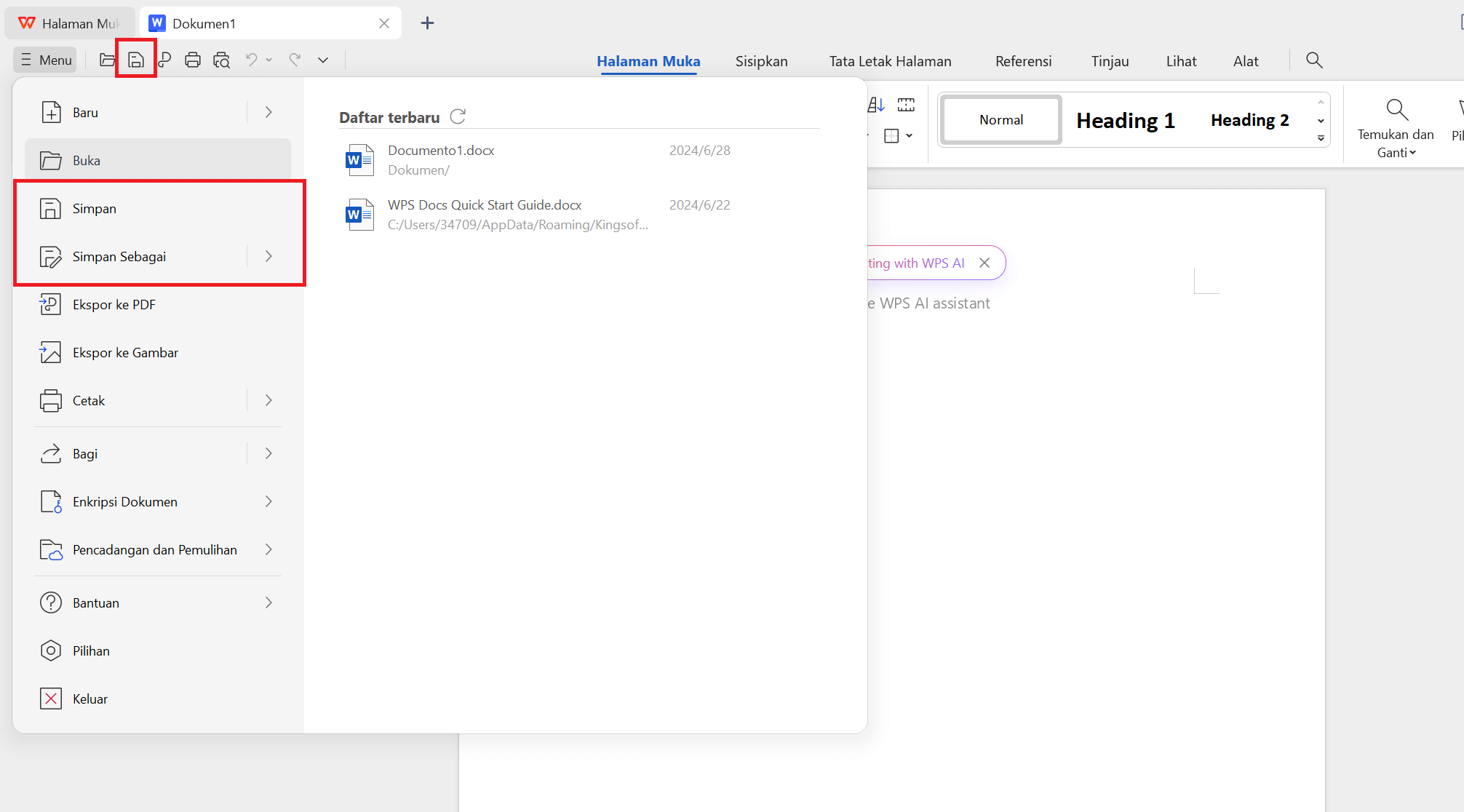Click the Print icon in toolbar
Screen dimensions: 1464x812
point(193,60)
